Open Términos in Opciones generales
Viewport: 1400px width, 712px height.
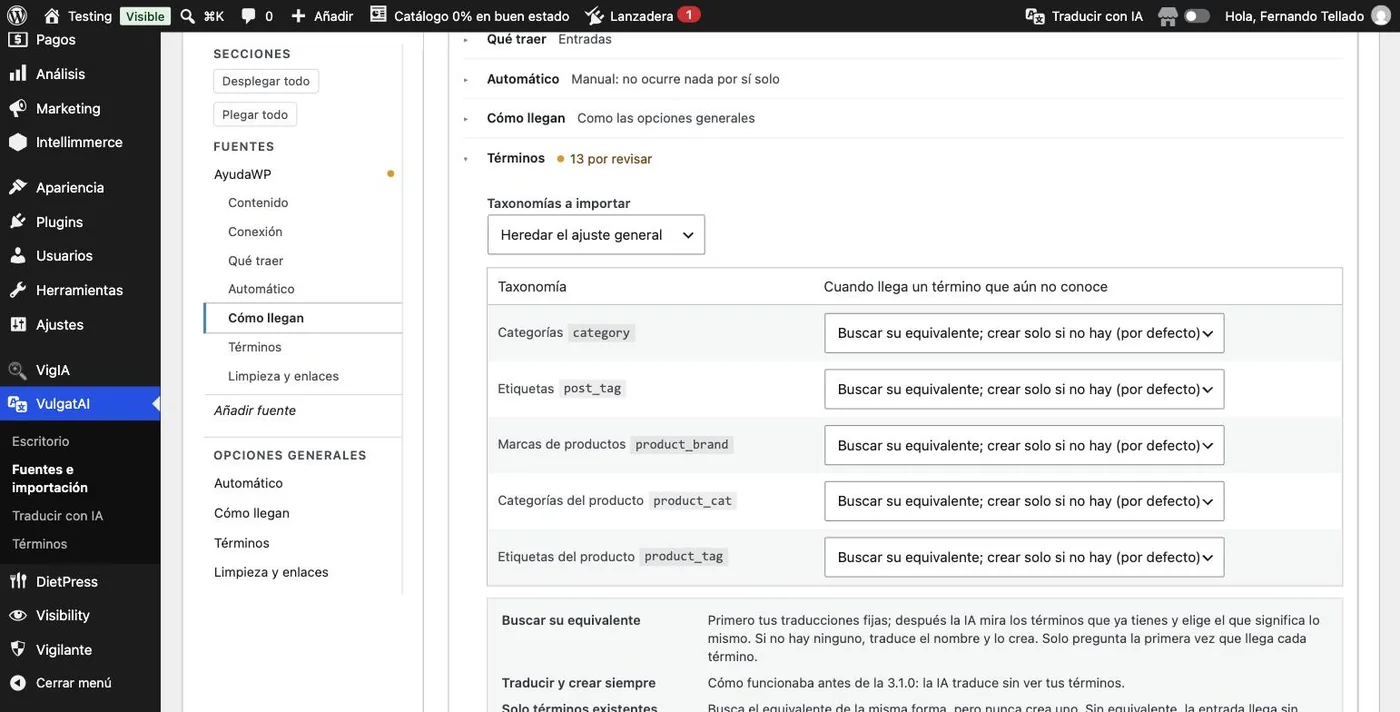(x=242, y=543)
